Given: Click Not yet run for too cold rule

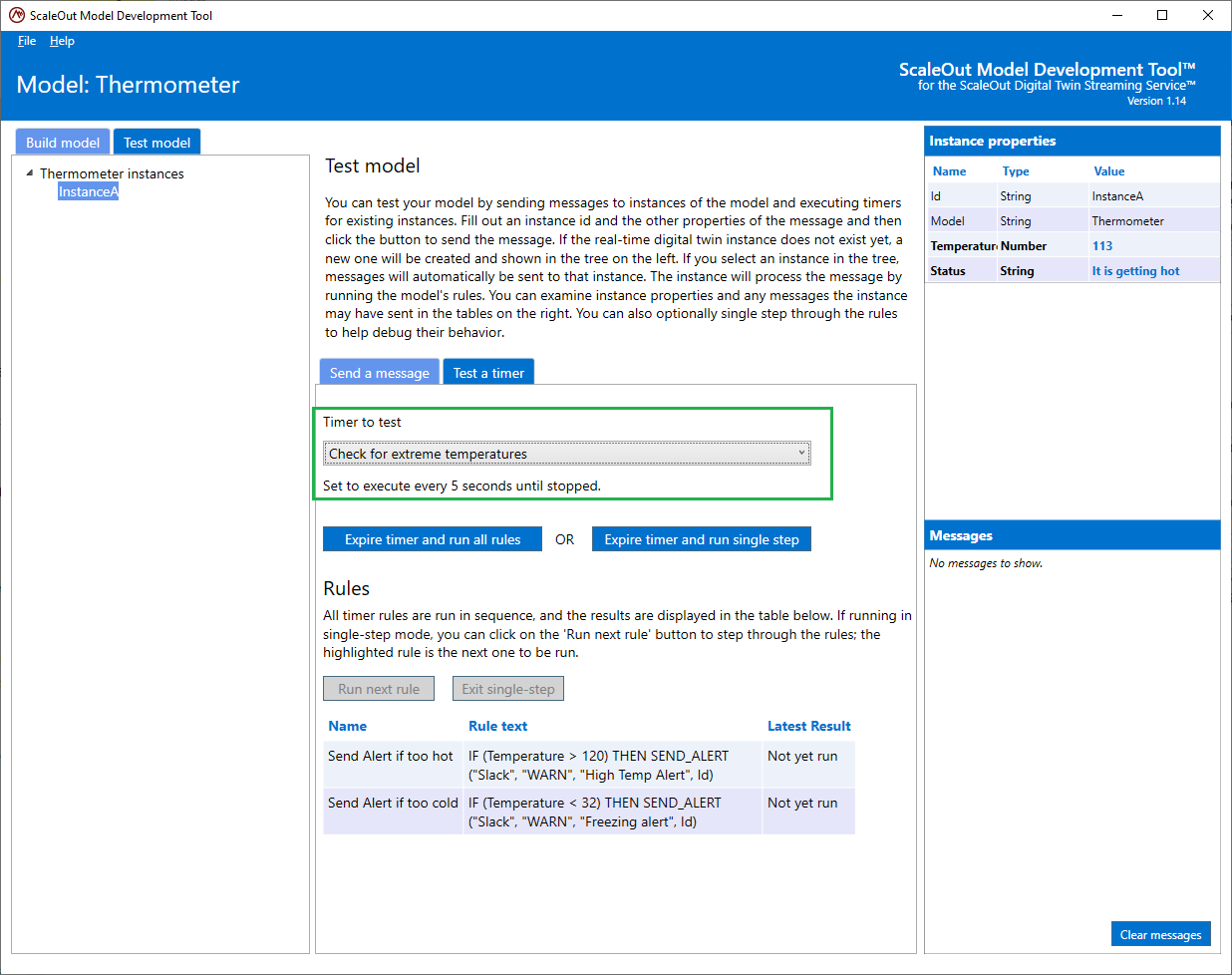Looking at the screenshot, I should [802, 803].
